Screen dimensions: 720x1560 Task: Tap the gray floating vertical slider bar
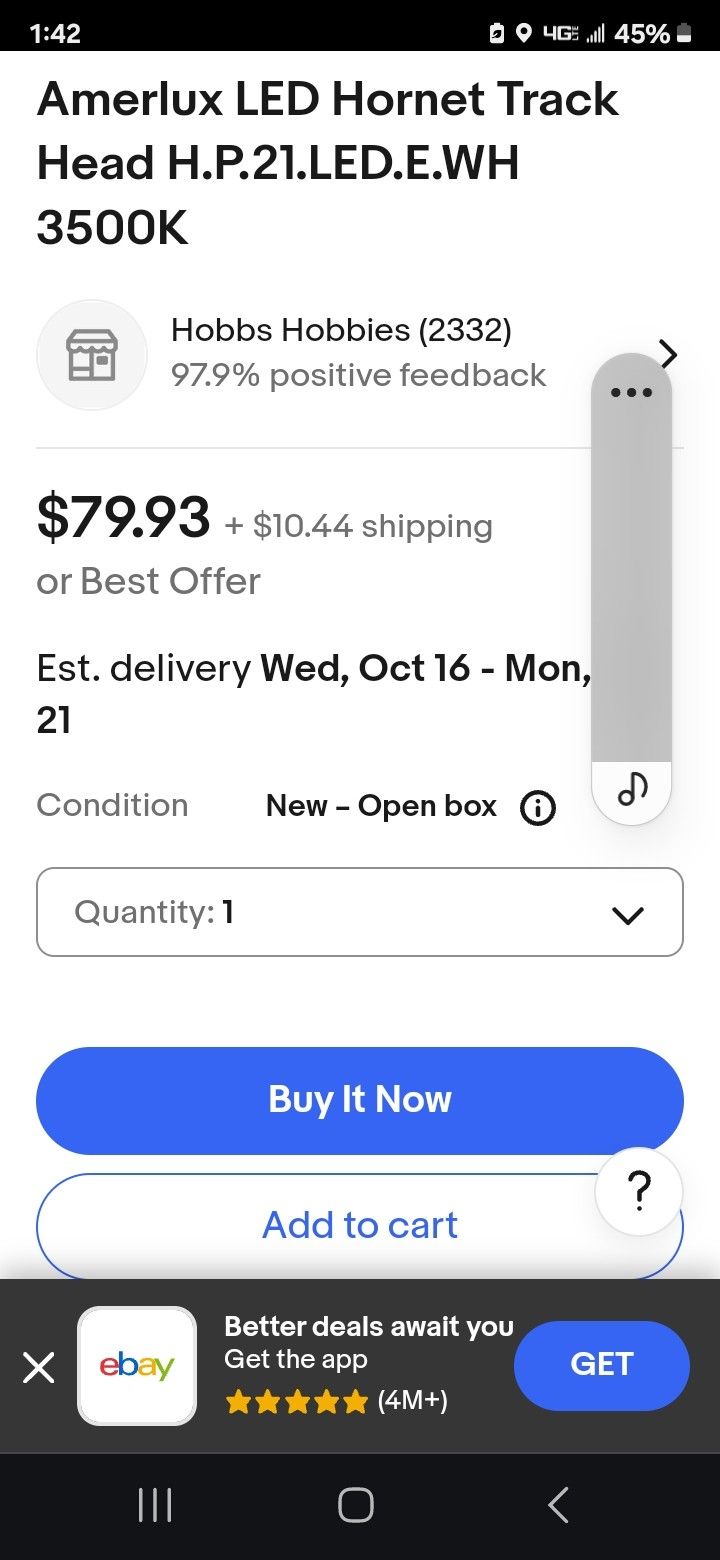click(x=631, y=580)
